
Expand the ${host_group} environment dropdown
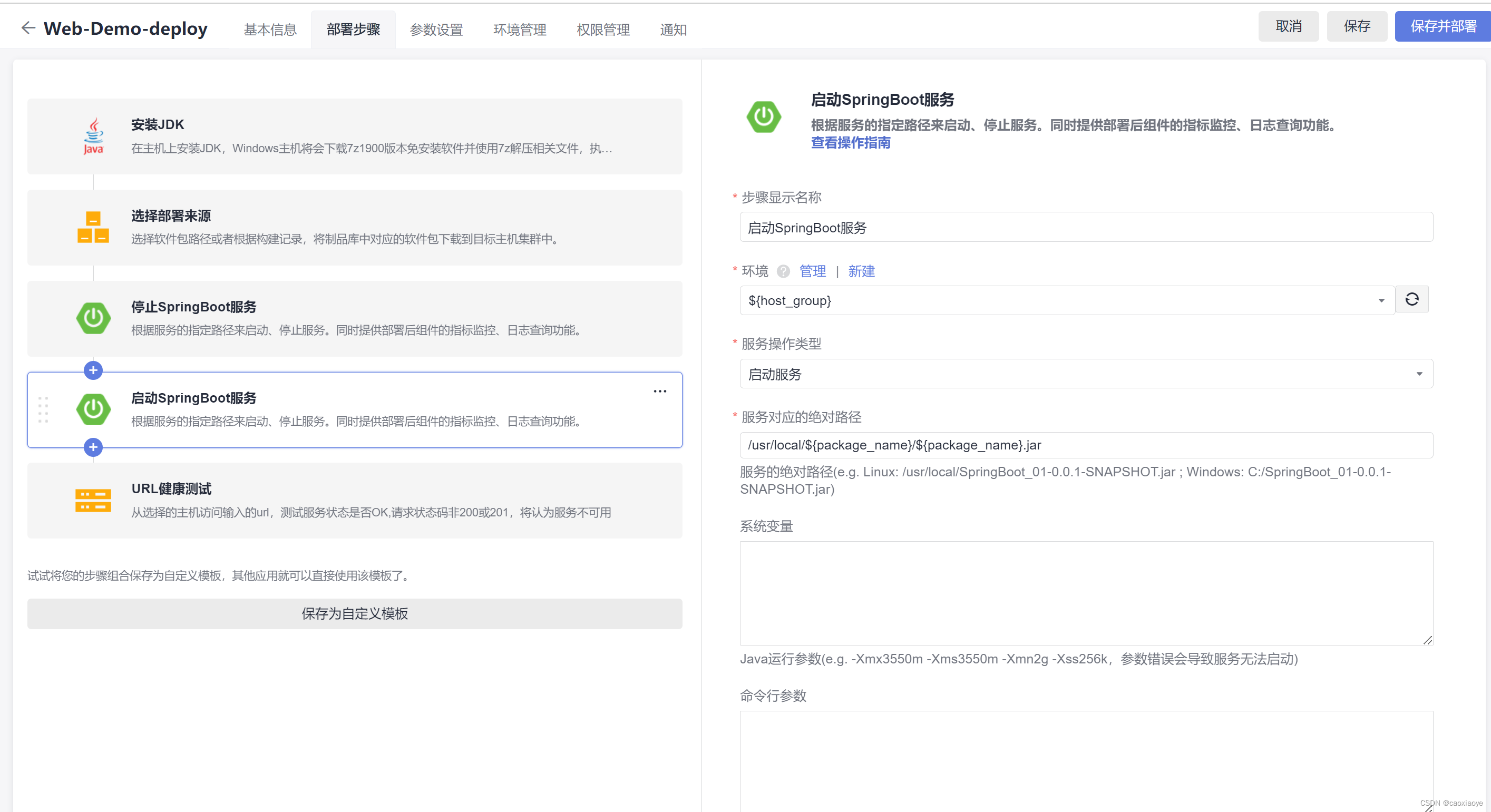[1380, 300]
